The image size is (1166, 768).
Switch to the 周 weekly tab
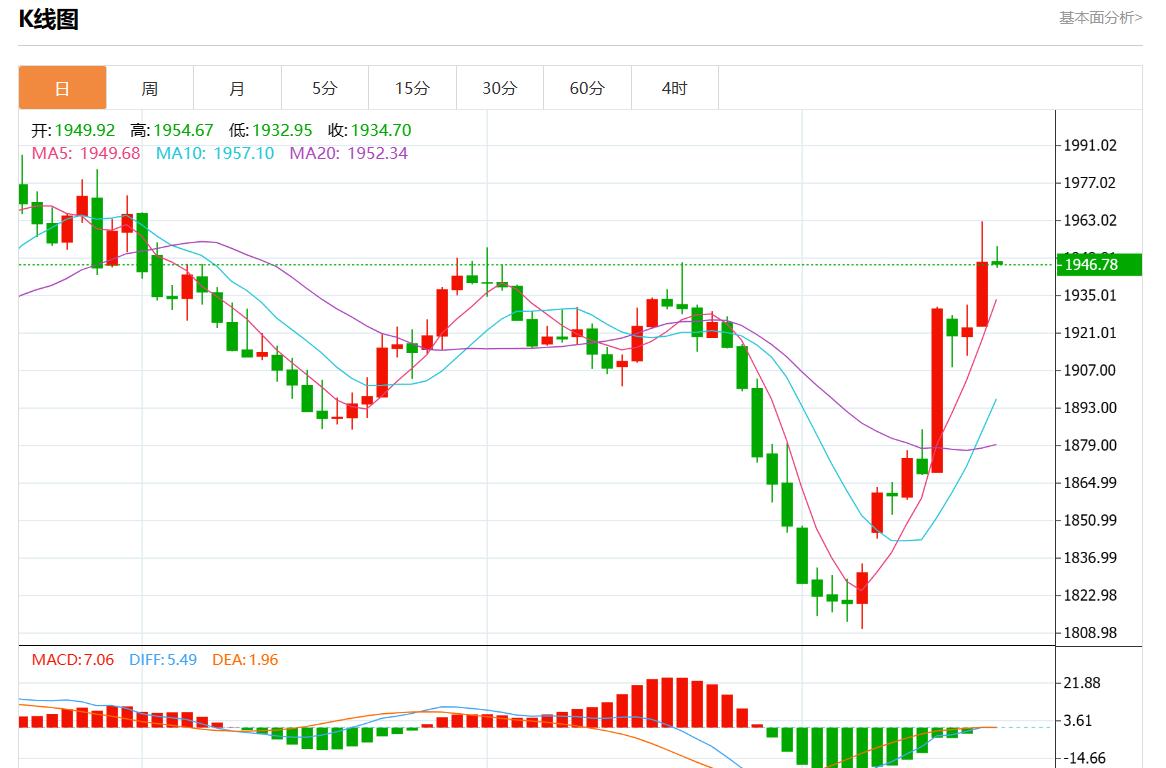point(149,88)
